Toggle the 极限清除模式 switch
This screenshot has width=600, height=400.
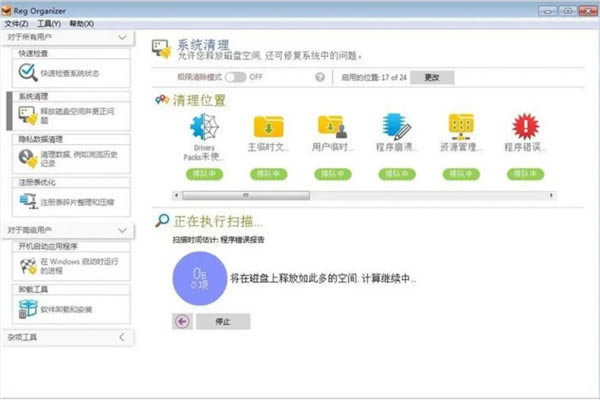pos(235,77)
